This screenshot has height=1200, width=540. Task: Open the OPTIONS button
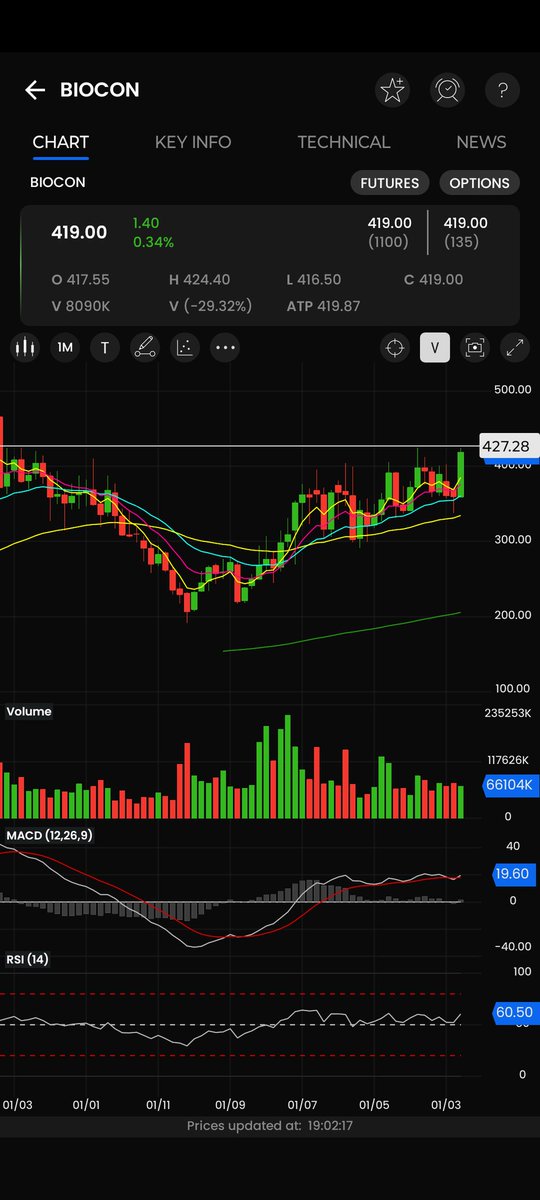pyautogui.click(x=479, y=183)
